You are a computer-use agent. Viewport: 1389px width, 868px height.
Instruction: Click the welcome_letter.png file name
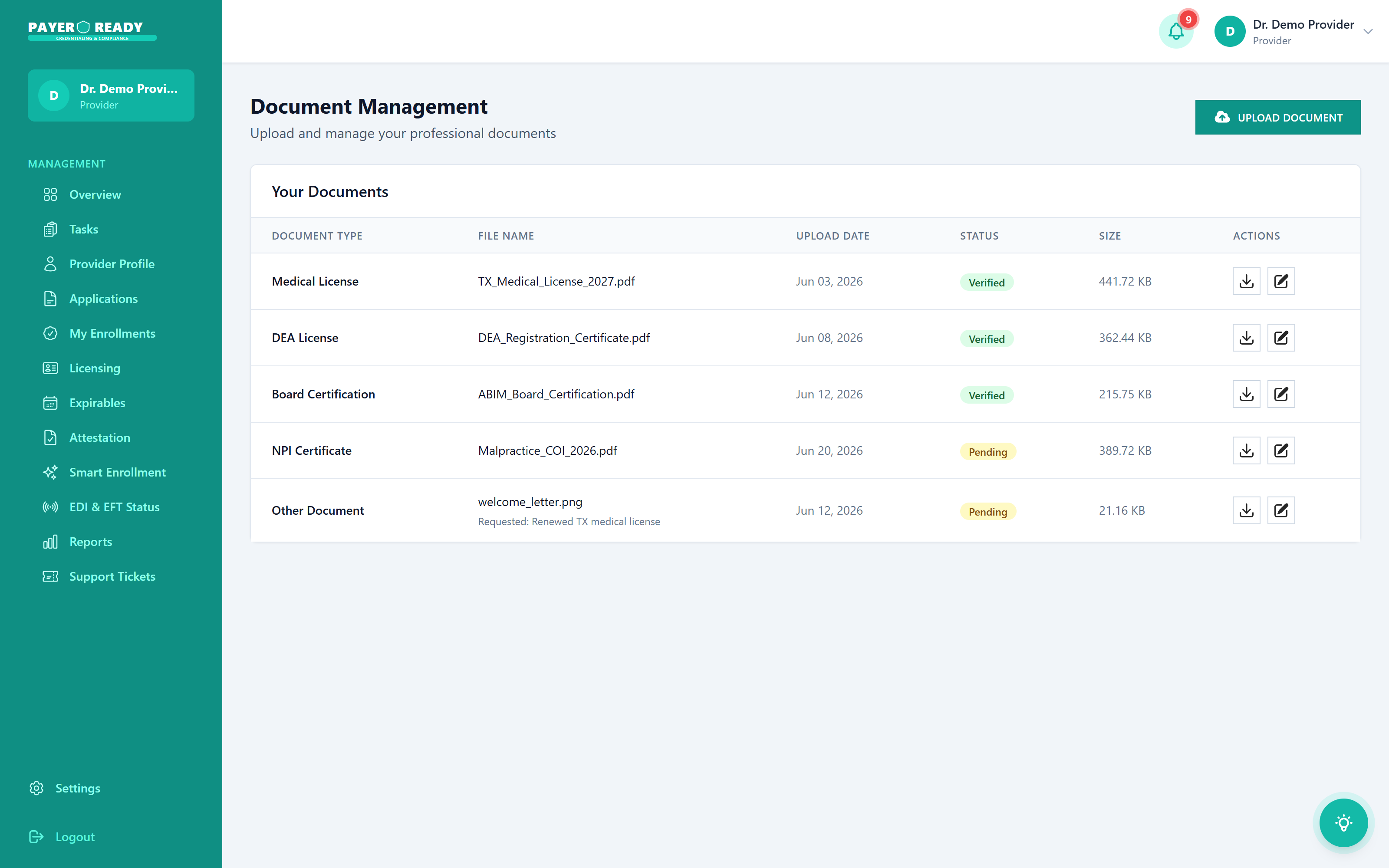tap(530, 502)
